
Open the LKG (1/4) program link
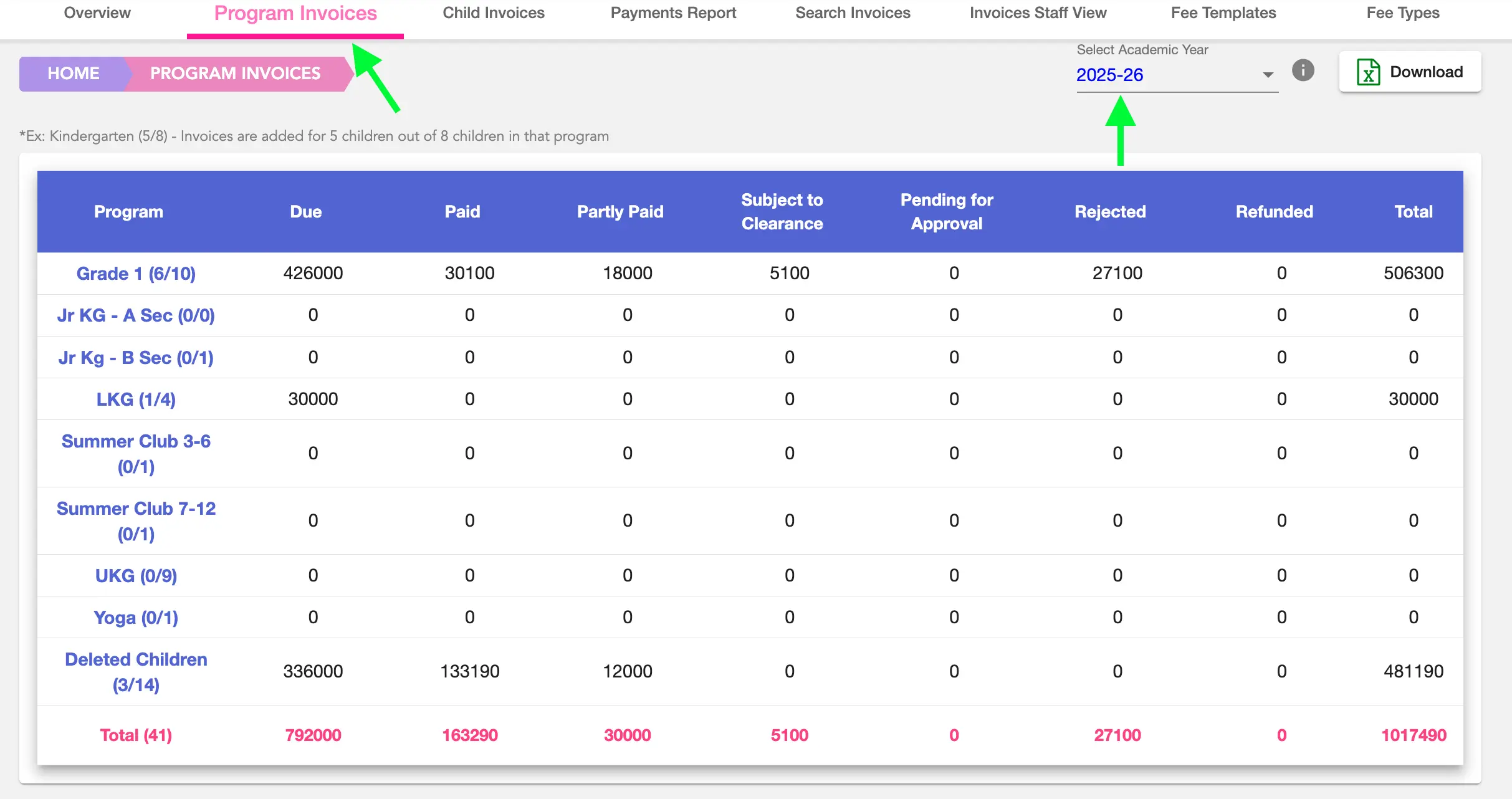[136, 399]
